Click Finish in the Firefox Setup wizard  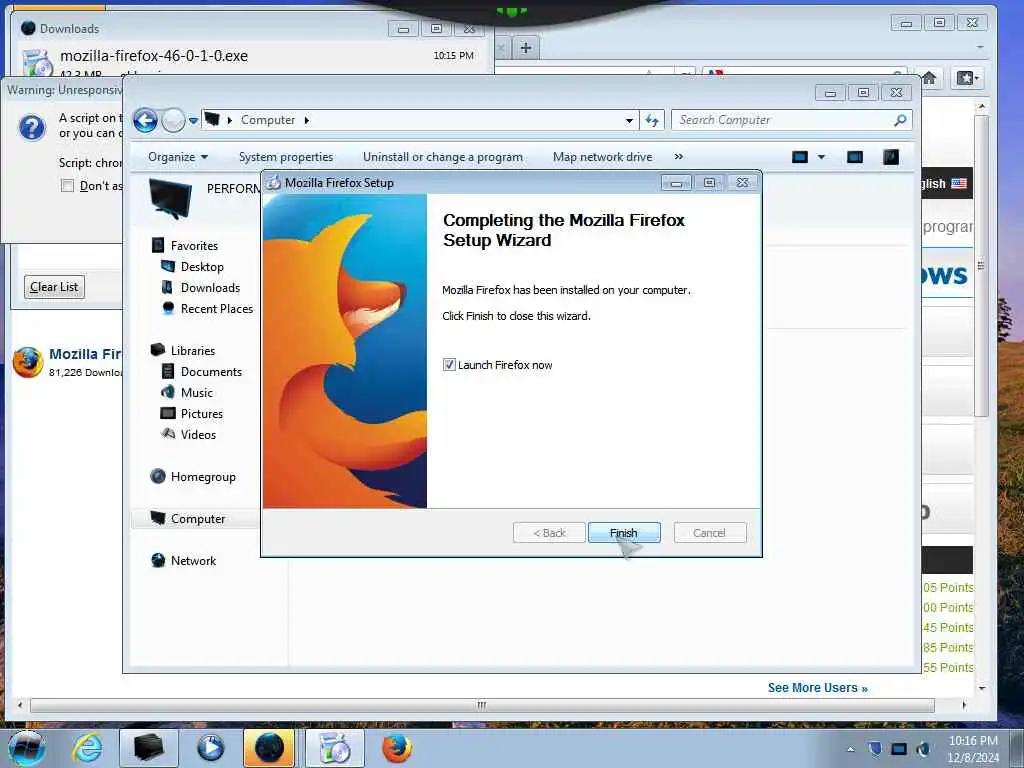point(624,533)
